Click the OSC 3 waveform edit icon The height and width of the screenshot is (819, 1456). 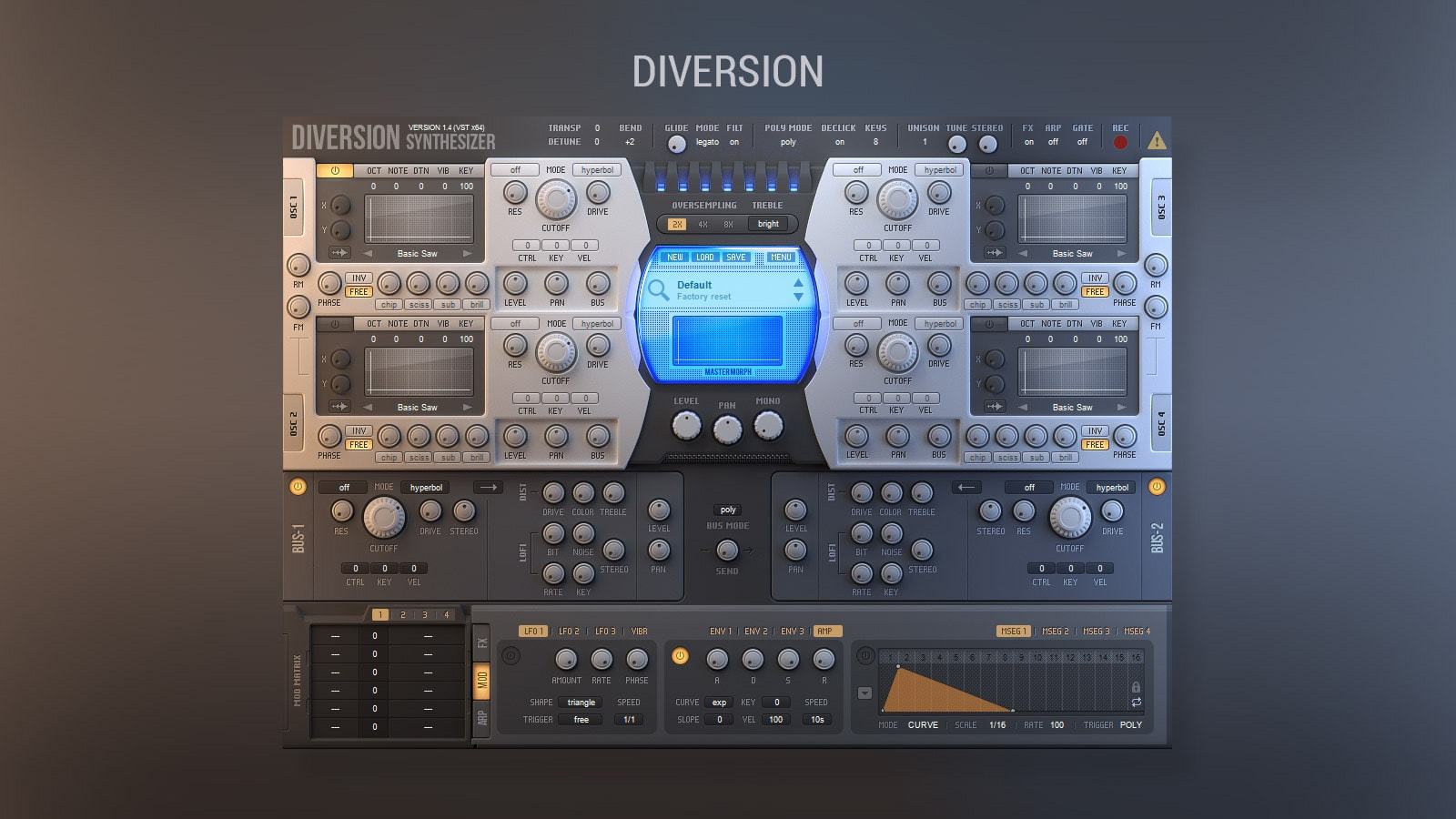click(x=995, y=253)
